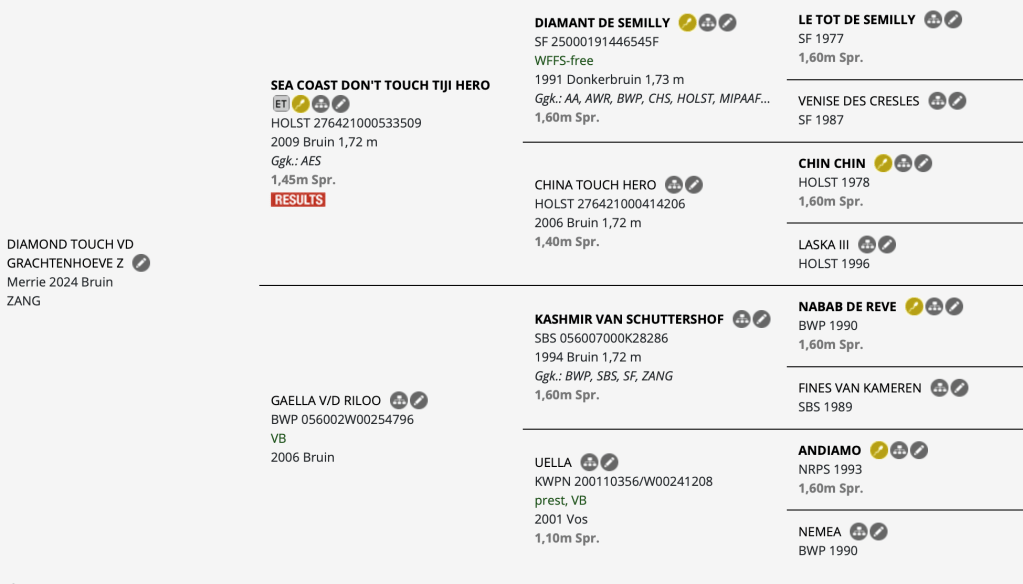Open the Kashmir van Schuttershof name link
The height and width of the screenshot is (584, 1023).
pos(629,319)
